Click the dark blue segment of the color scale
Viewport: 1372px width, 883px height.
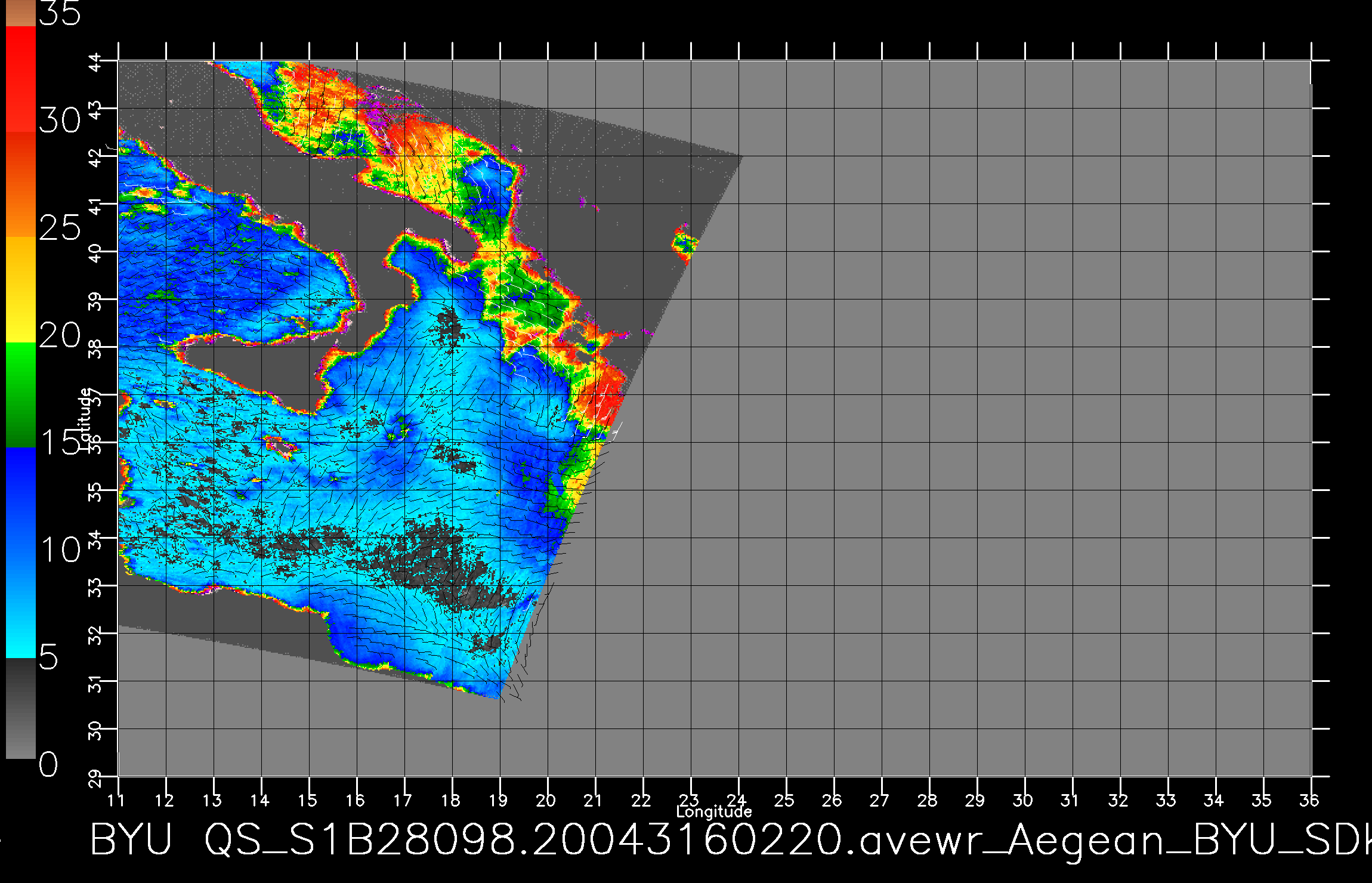click(21, 499)
